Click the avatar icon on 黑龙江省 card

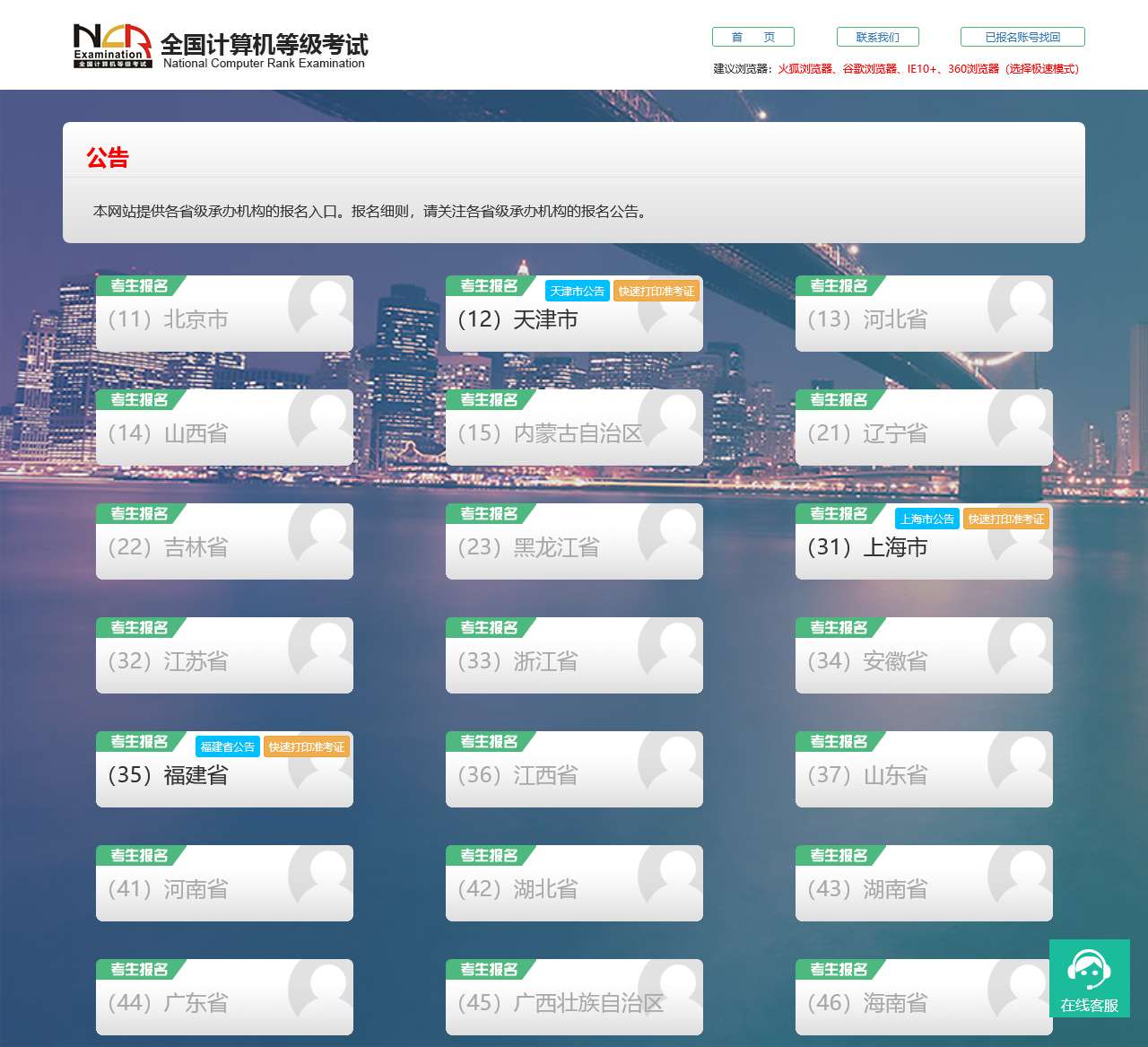[x=660, y=532]
